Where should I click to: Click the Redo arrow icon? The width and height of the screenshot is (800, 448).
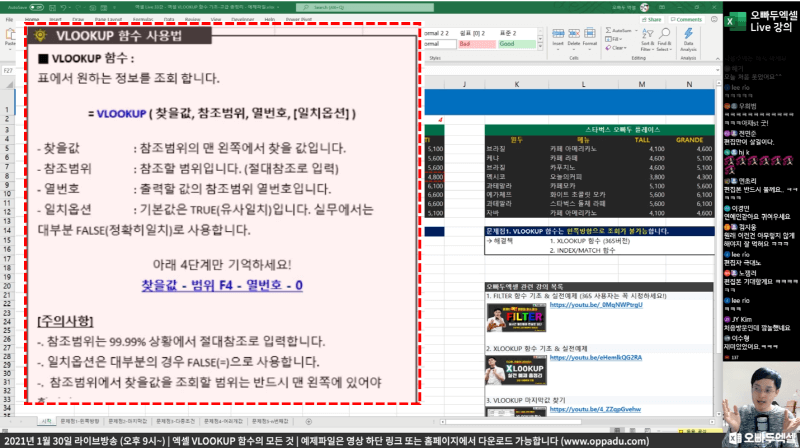point(80,8)
